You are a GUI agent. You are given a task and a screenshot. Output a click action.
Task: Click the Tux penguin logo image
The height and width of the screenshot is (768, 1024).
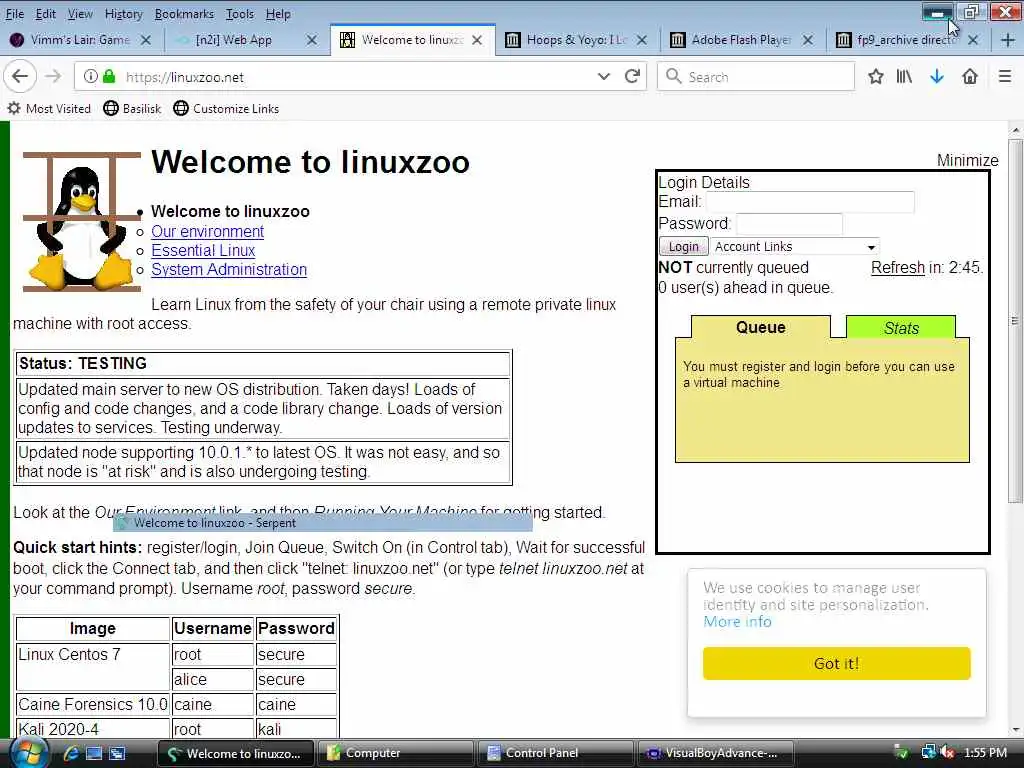click(82, 222)
